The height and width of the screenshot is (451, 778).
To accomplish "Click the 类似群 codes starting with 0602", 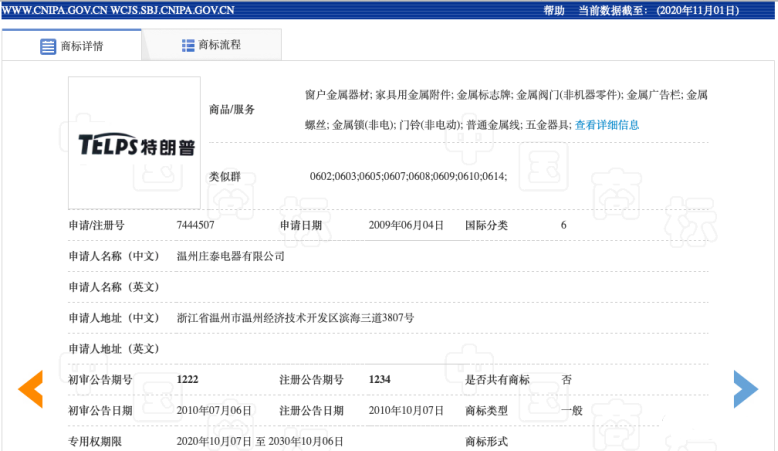I will tap(408, 176).
